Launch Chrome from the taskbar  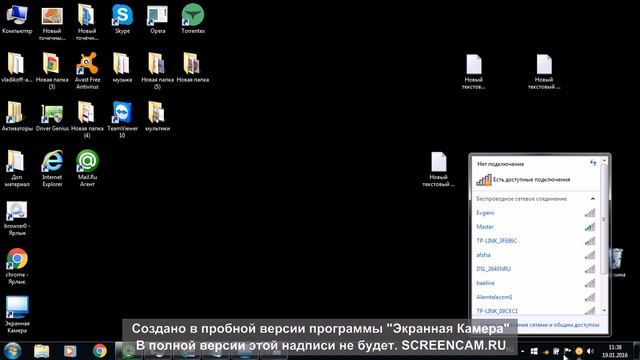(x=99, y=351)
